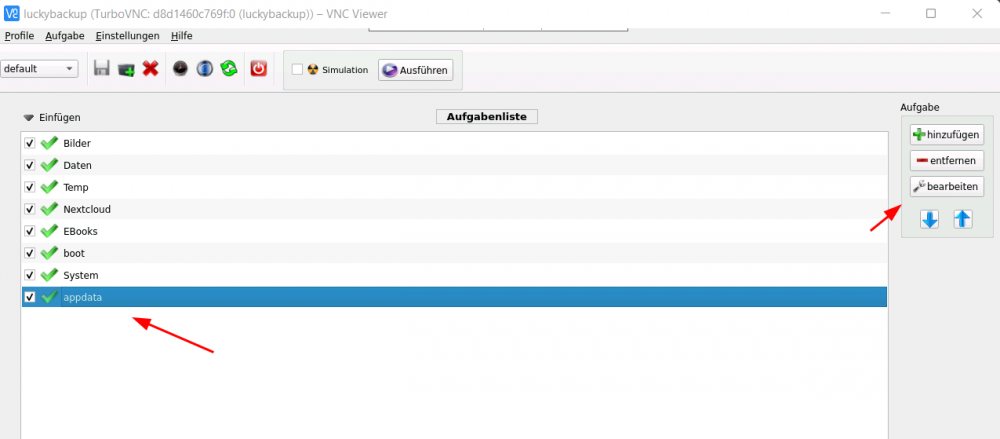Click the Aufgabenliste header label
1000x439 pixels.
[487, 117]
